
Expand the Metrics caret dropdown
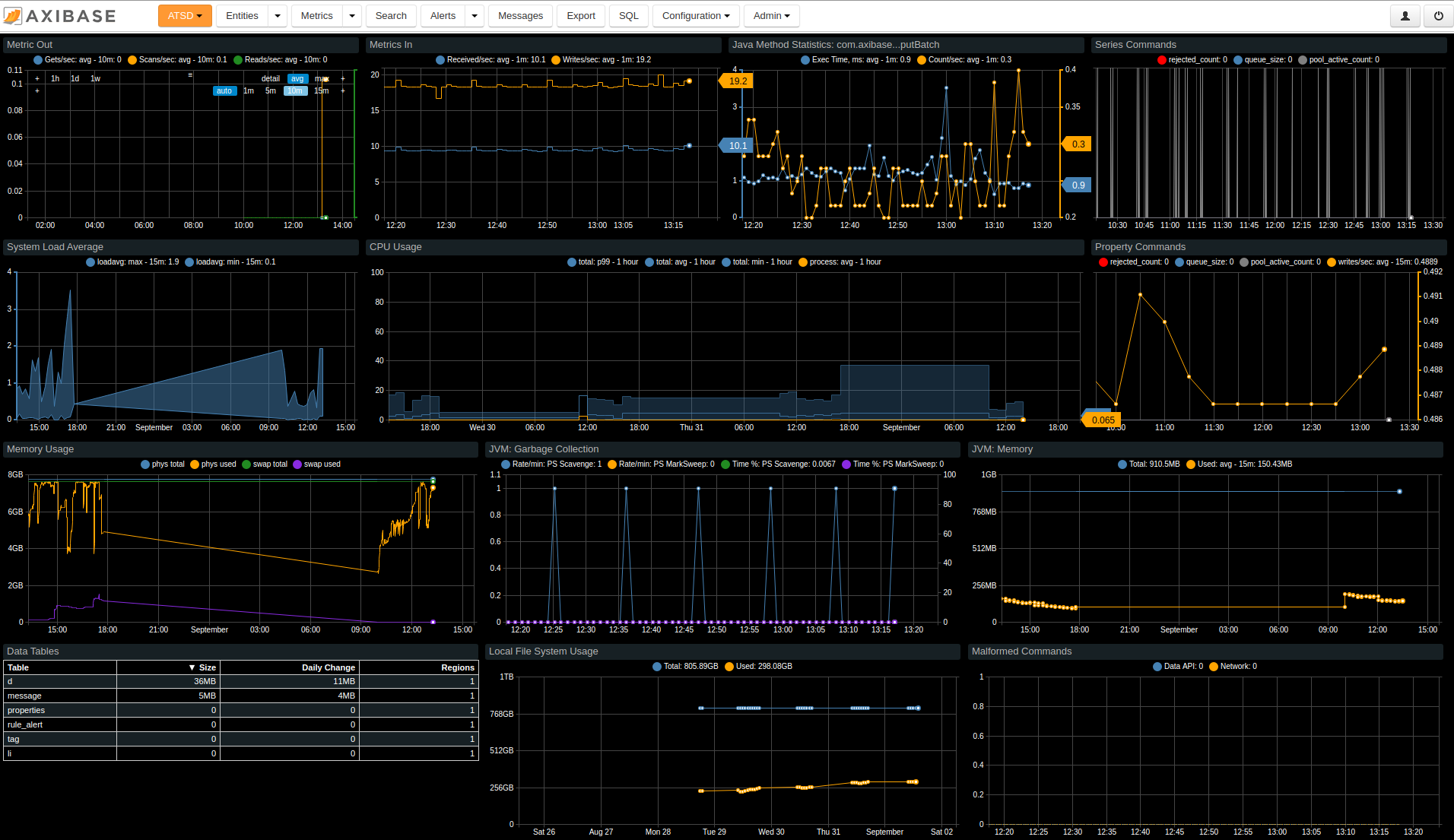pos(352,16)
